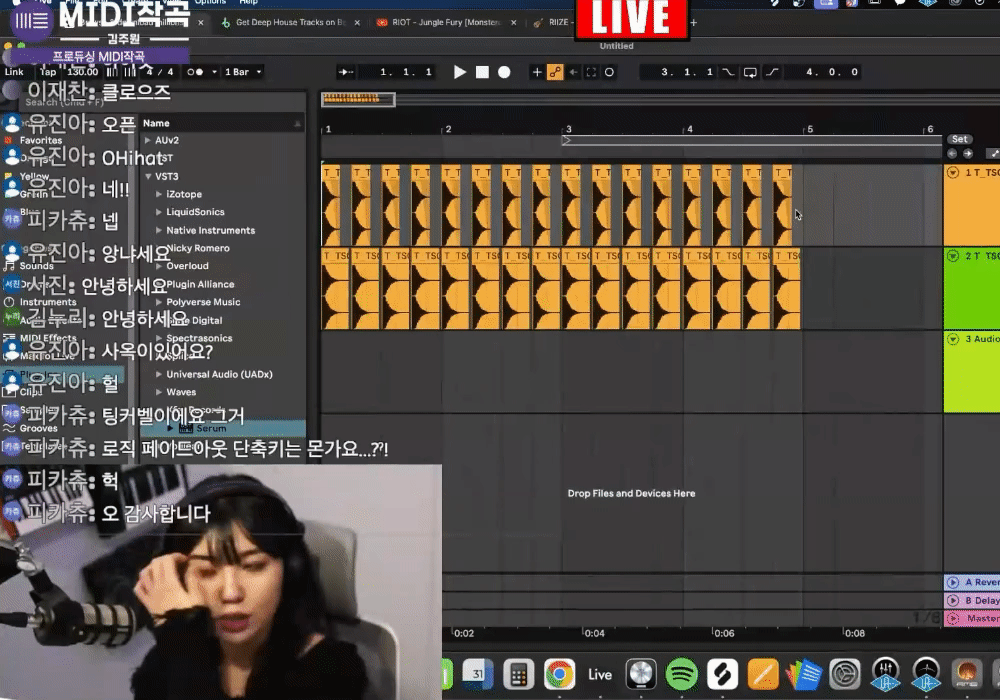The width and height of the screenshot is (1000, 700).
Task: Click the Capture MIDI bracket icon
Action: coord(591,72)
